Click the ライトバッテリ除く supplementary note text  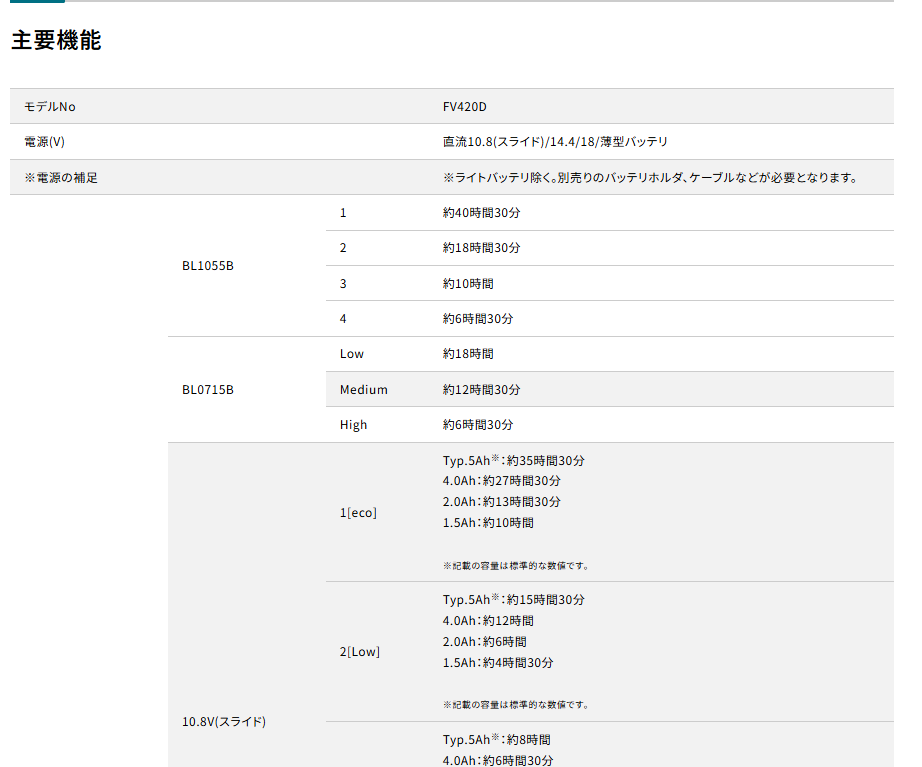coord(650,178)
